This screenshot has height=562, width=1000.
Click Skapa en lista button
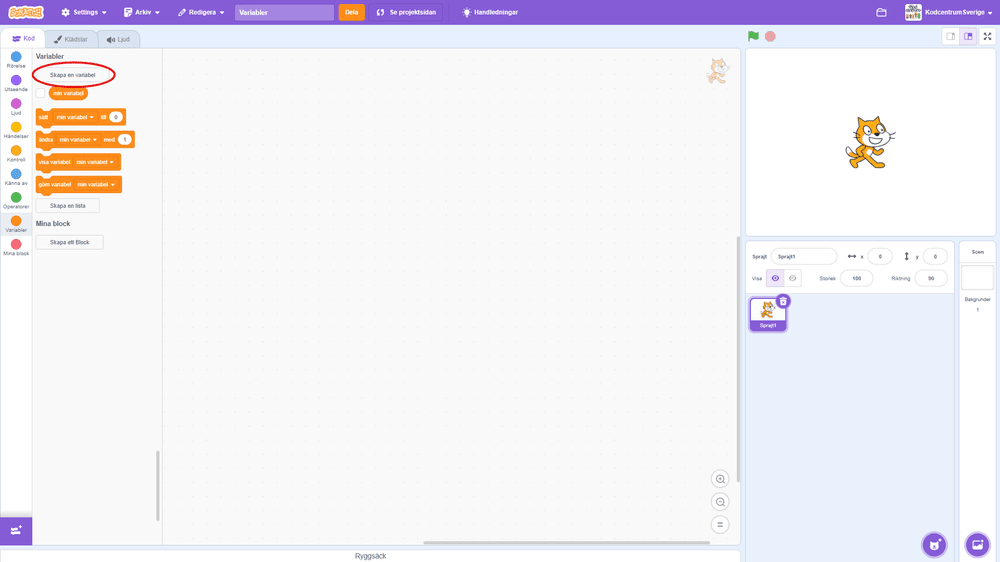[x=68, y=205]
